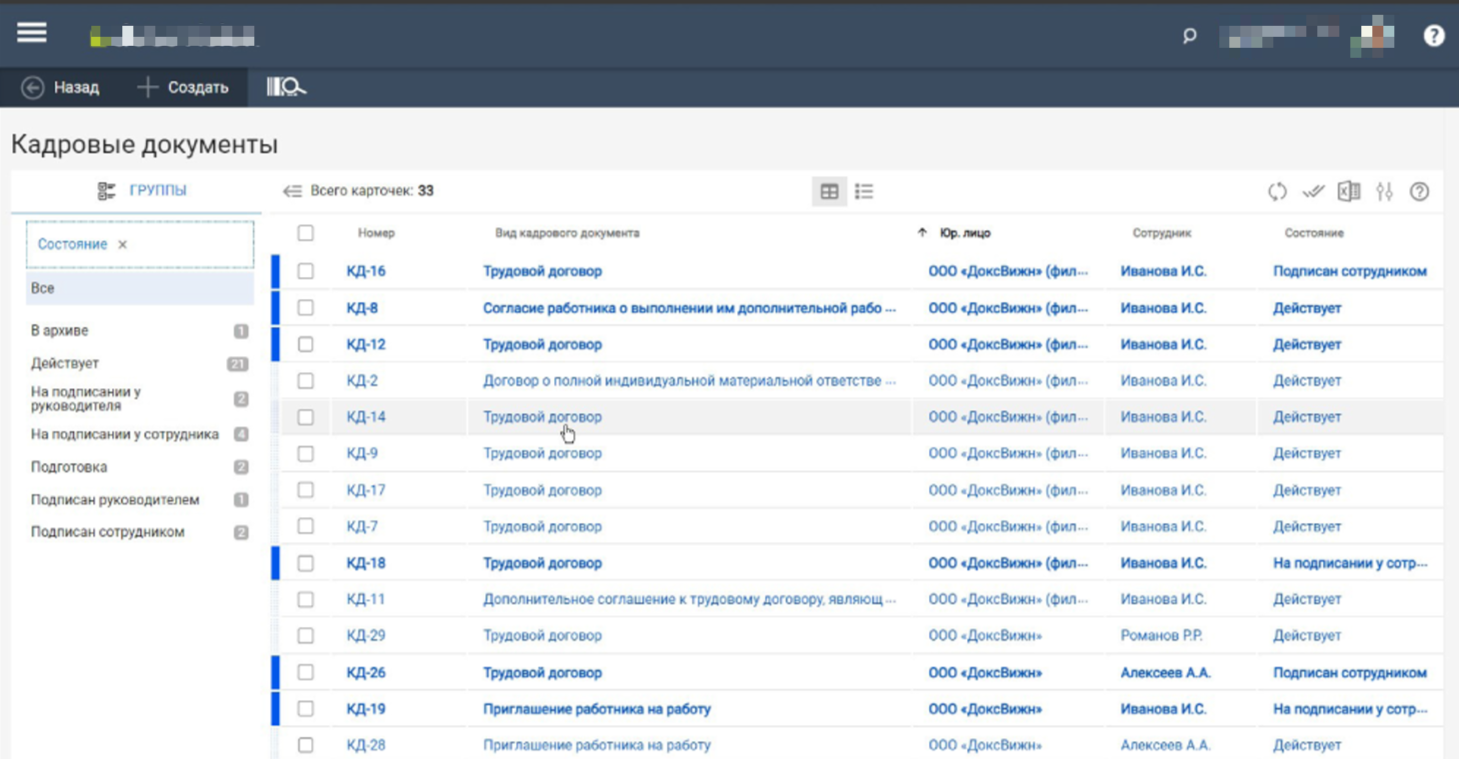Refresh the document list

point(1277,191)
